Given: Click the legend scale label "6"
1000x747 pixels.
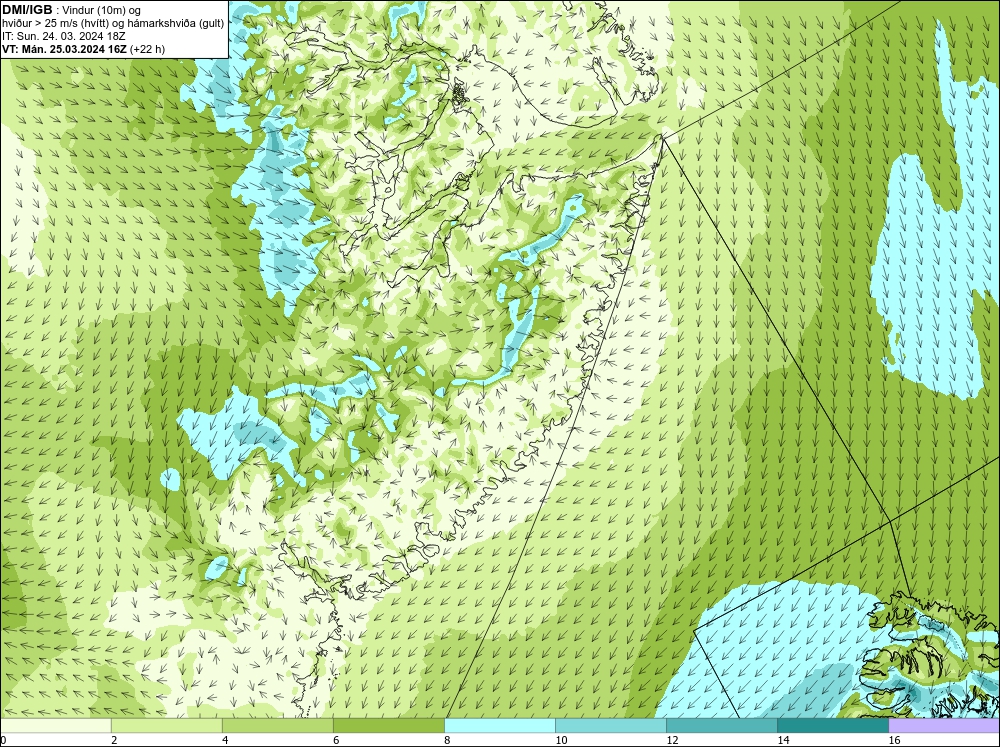Looking at the screenshot, I should tap(336, 740).
